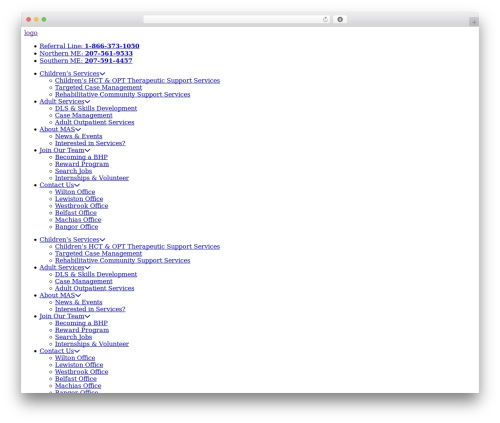Open second Becoming a BHP link
Screen dimensions: 500x423
(x=81, y=323)
